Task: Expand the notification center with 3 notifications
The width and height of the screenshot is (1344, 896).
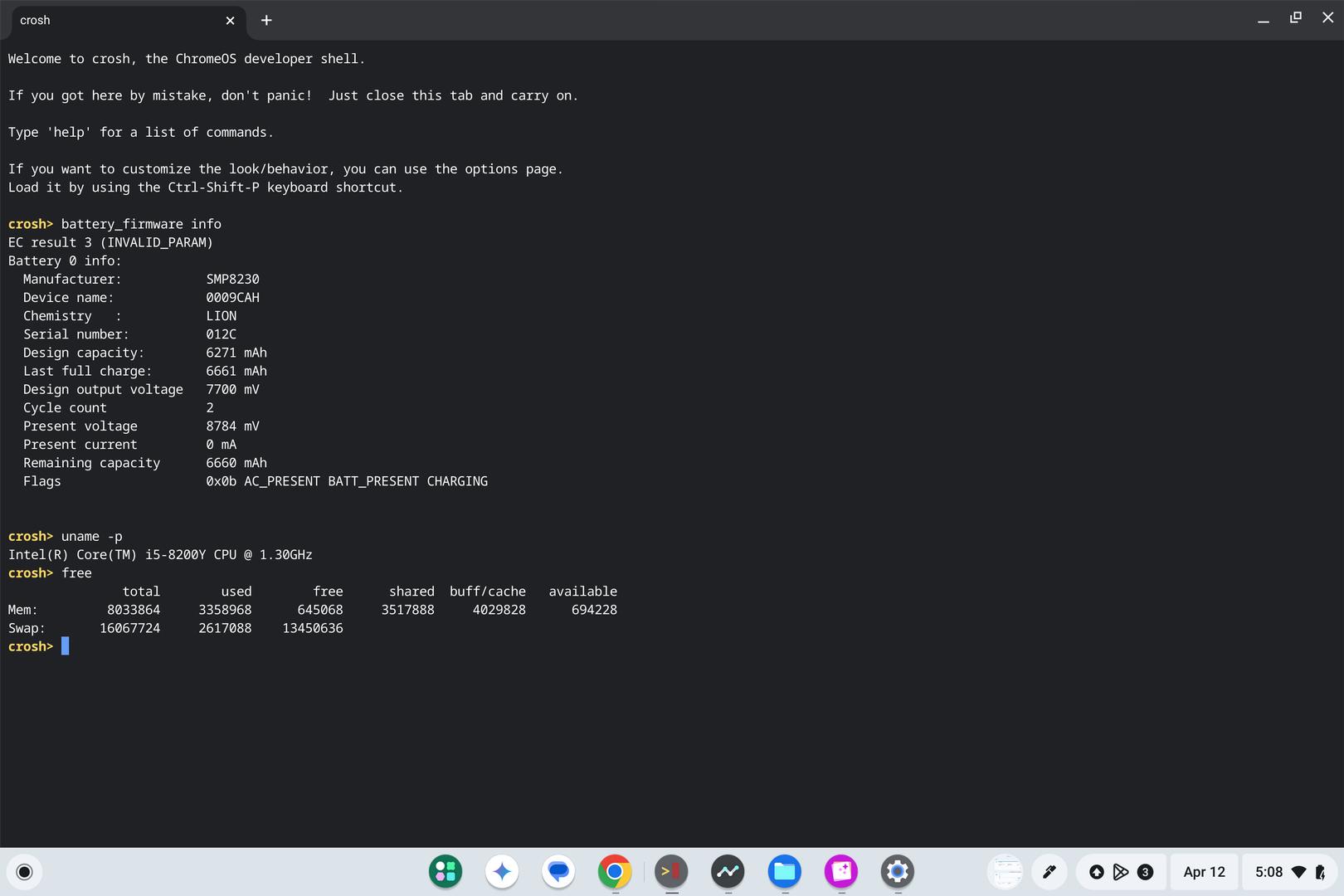Action: click(1121, 871)
